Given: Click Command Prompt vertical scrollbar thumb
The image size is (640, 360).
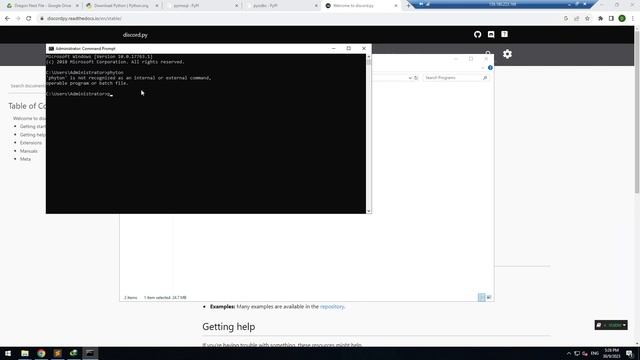Looking at the screenshot, I should coord(369,62).
